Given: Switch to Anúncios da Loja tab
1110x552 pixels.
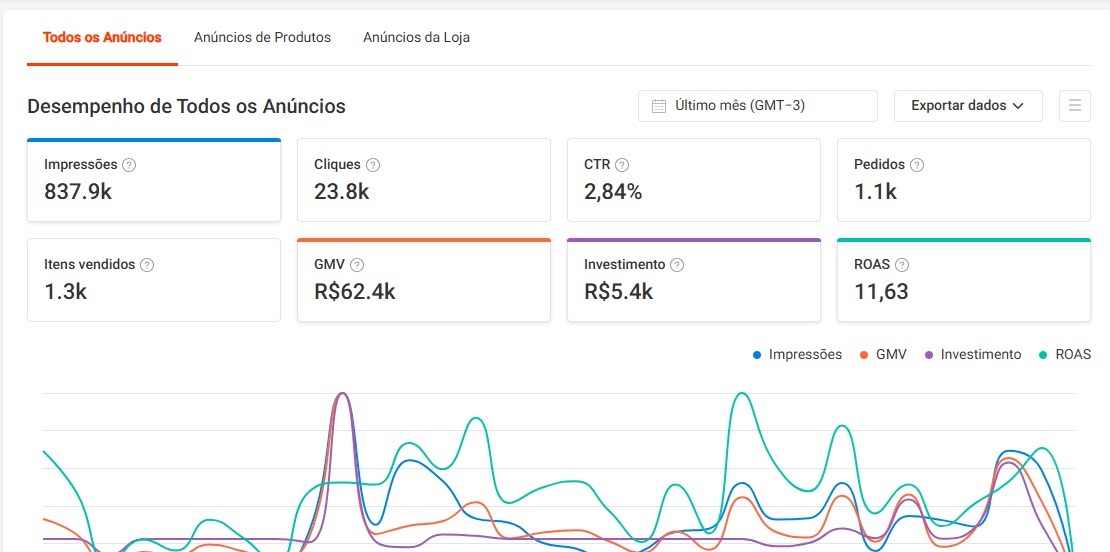Looking at the screenshot, I should coord(416,38).
